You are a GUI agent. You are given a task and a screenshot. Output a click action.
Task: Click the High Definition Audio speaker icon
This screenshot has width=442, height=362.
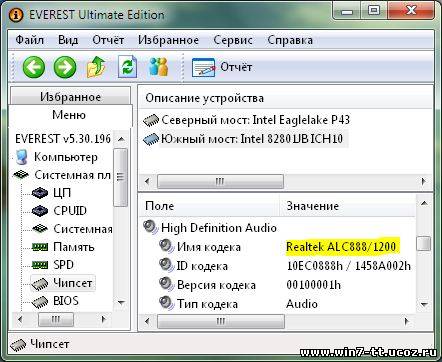[x=151, y=227]
